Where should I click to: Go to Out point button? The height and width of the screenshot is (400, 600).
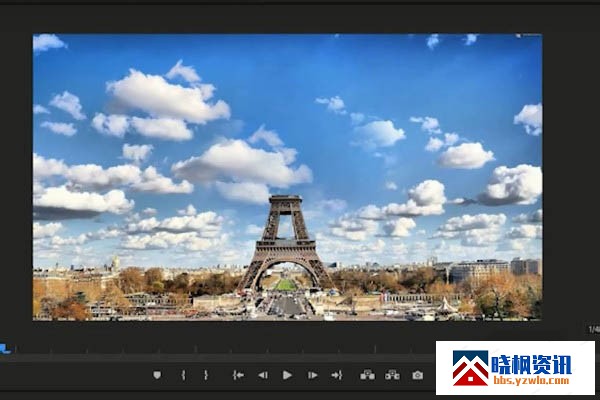pos(337,375)
